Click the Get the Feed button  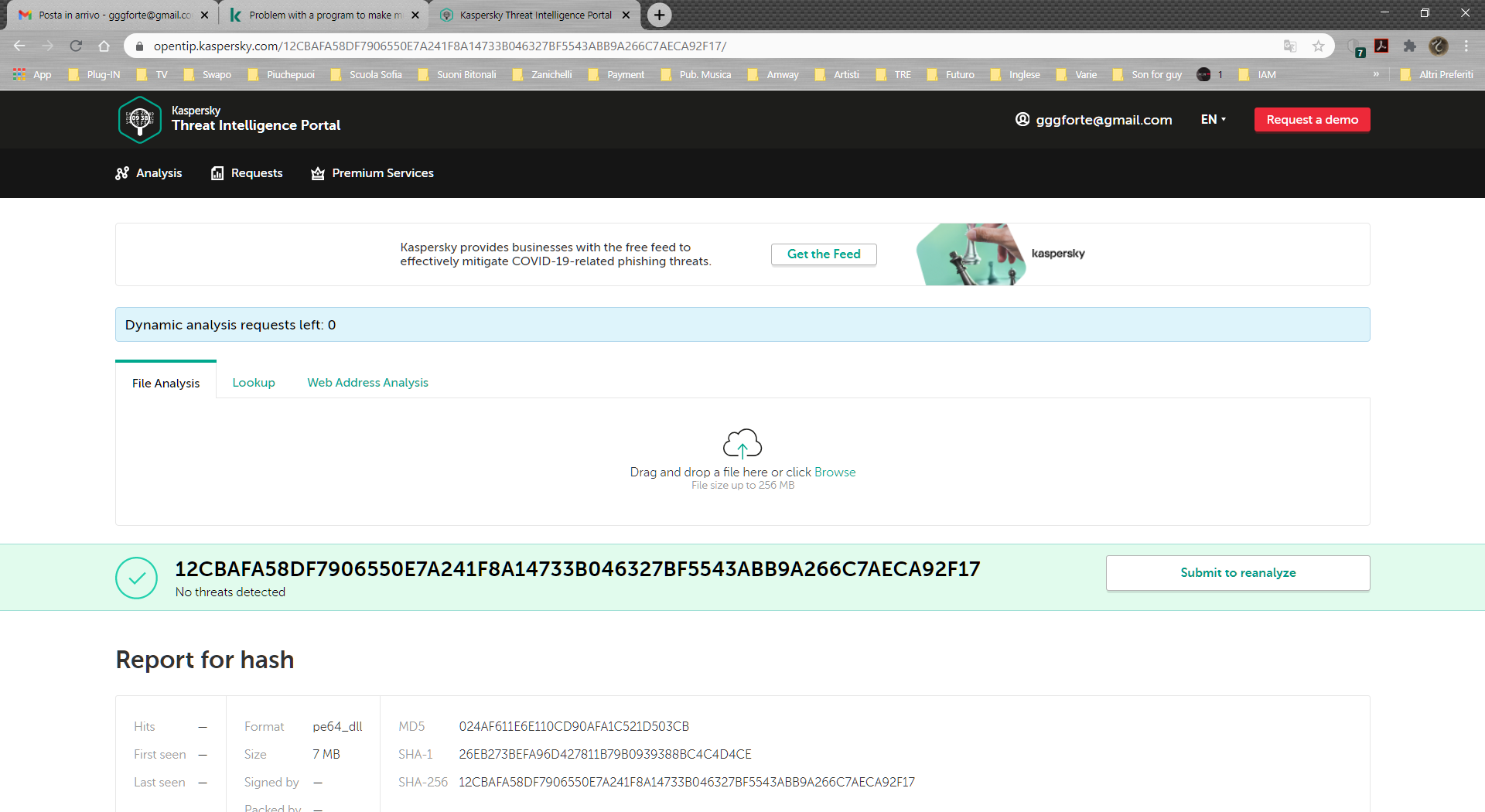pyautogui.click(x=824, y=254)
